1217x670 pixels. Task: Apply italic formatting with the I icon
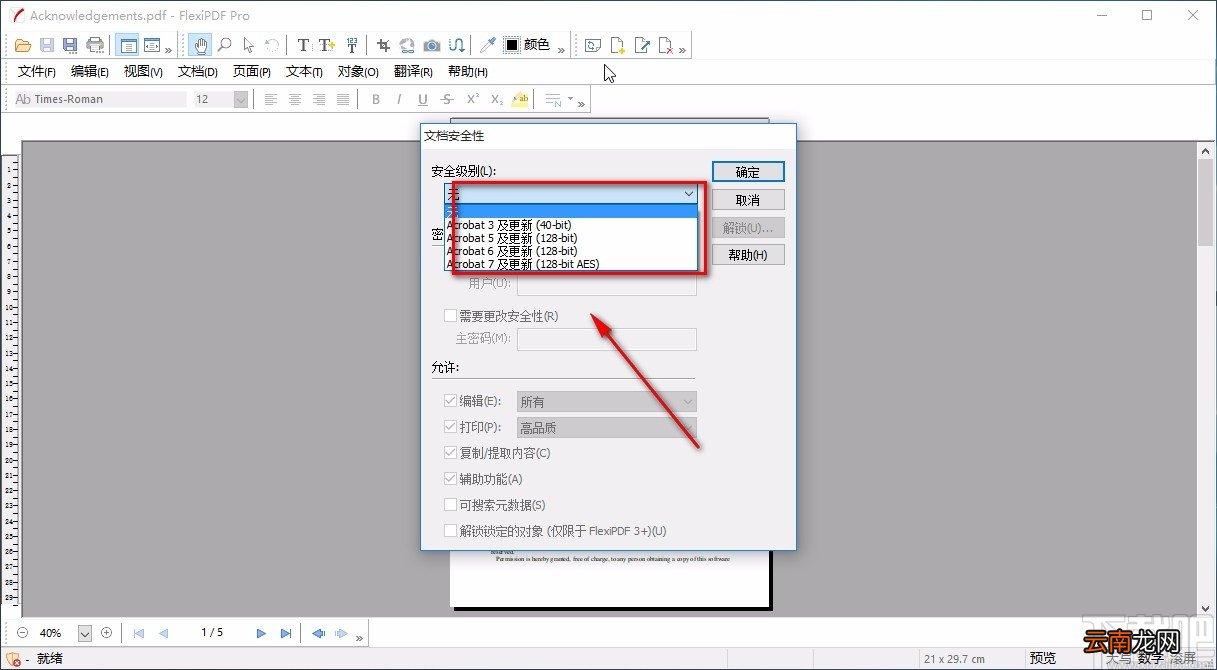pyautogui.click(x=399, y=99)
